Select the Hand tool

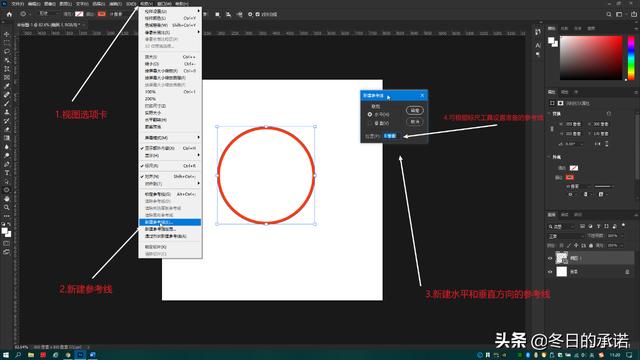pos(7,199)
